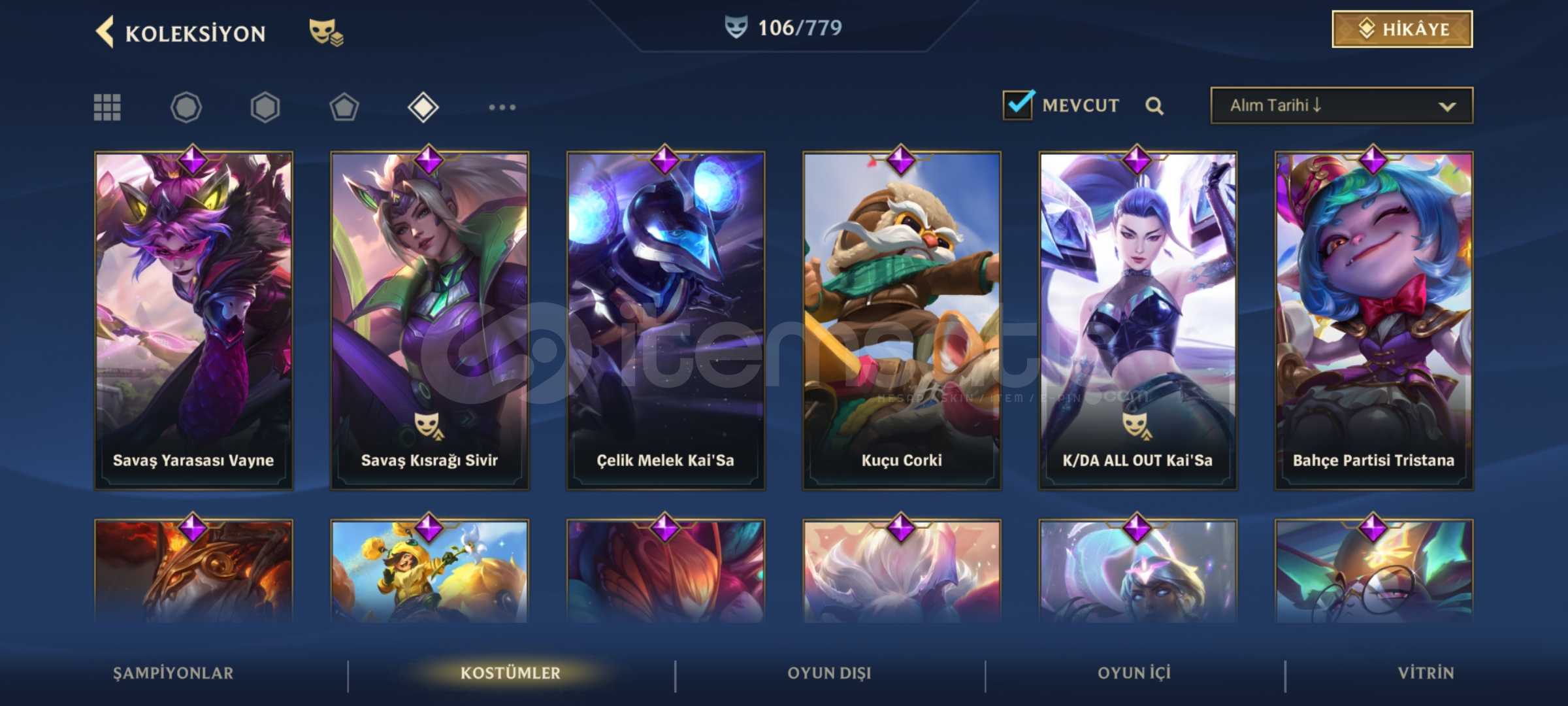Click the sort dropdown chevron arrow
This screenshot has height=706, width=1568.
1448,107
